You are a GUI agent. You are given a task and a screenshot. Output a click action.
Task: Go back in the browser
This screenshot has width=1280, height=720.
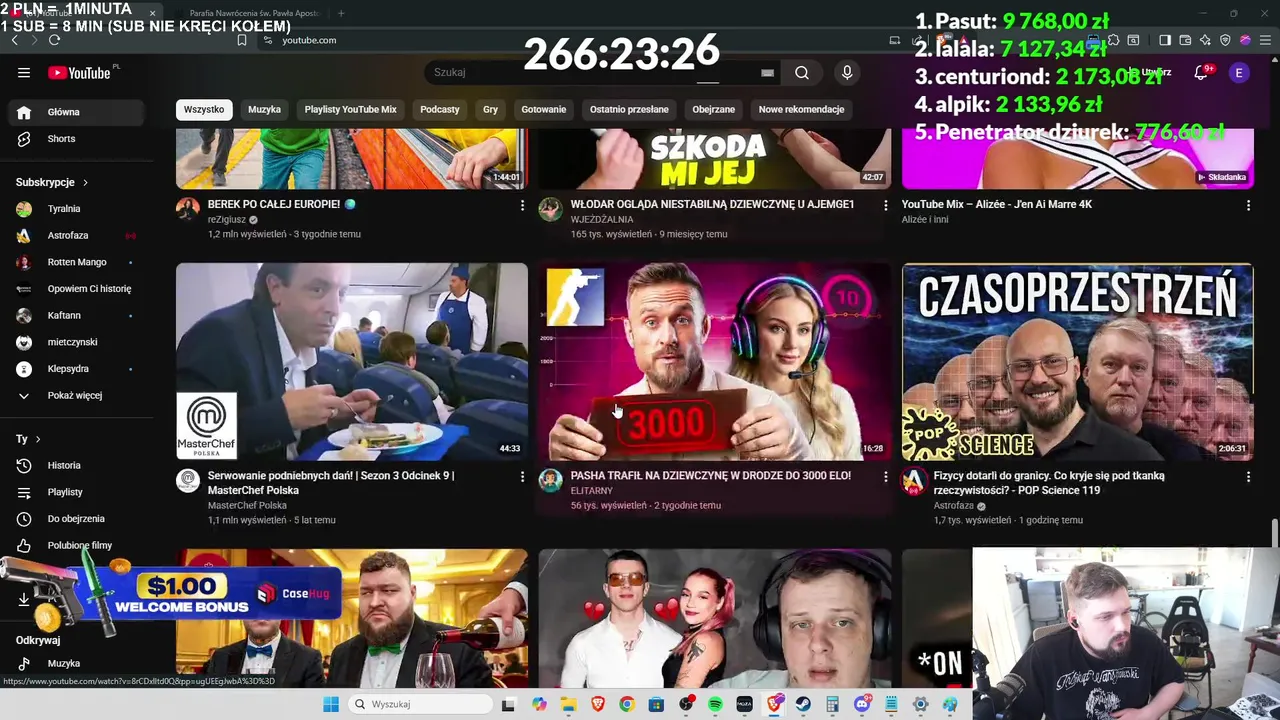point(14,40)
